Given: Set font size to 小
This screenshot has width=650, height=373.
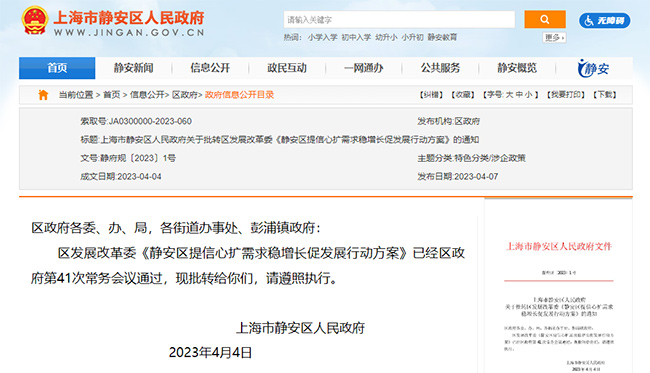Looking at the screenshot, I should (529, 95).
